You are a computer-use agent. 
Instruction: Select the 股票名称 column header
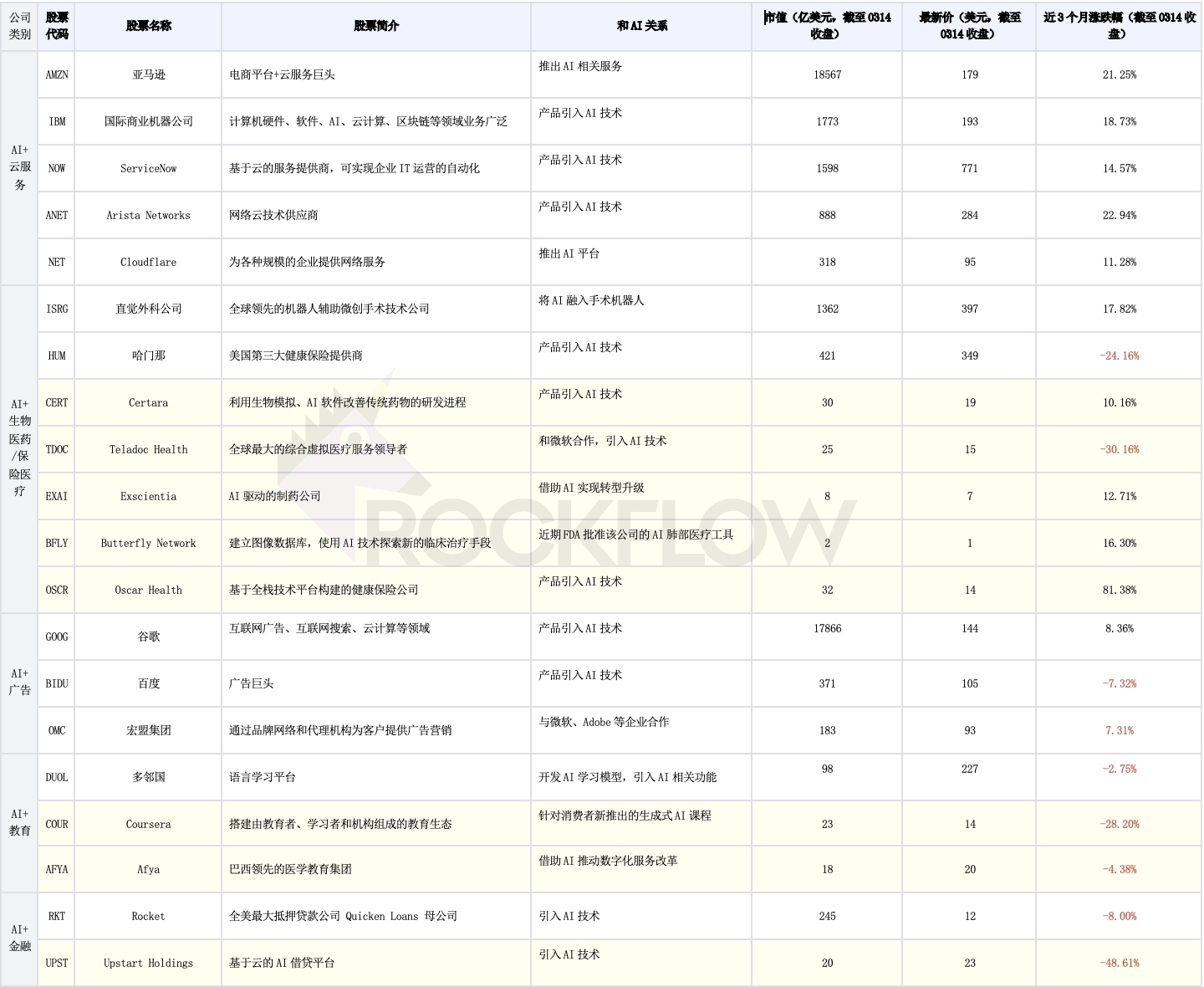148,26
